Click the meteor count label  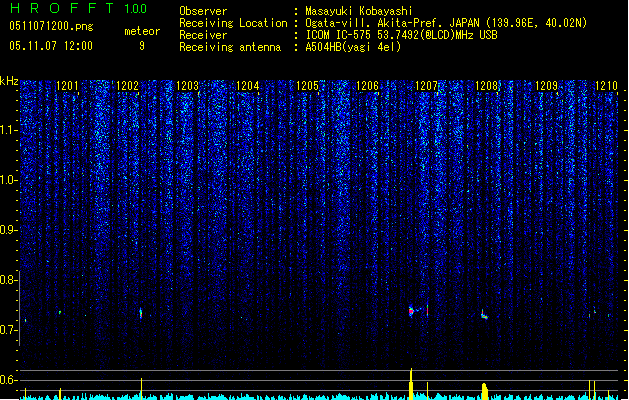[x=142, y=31]
